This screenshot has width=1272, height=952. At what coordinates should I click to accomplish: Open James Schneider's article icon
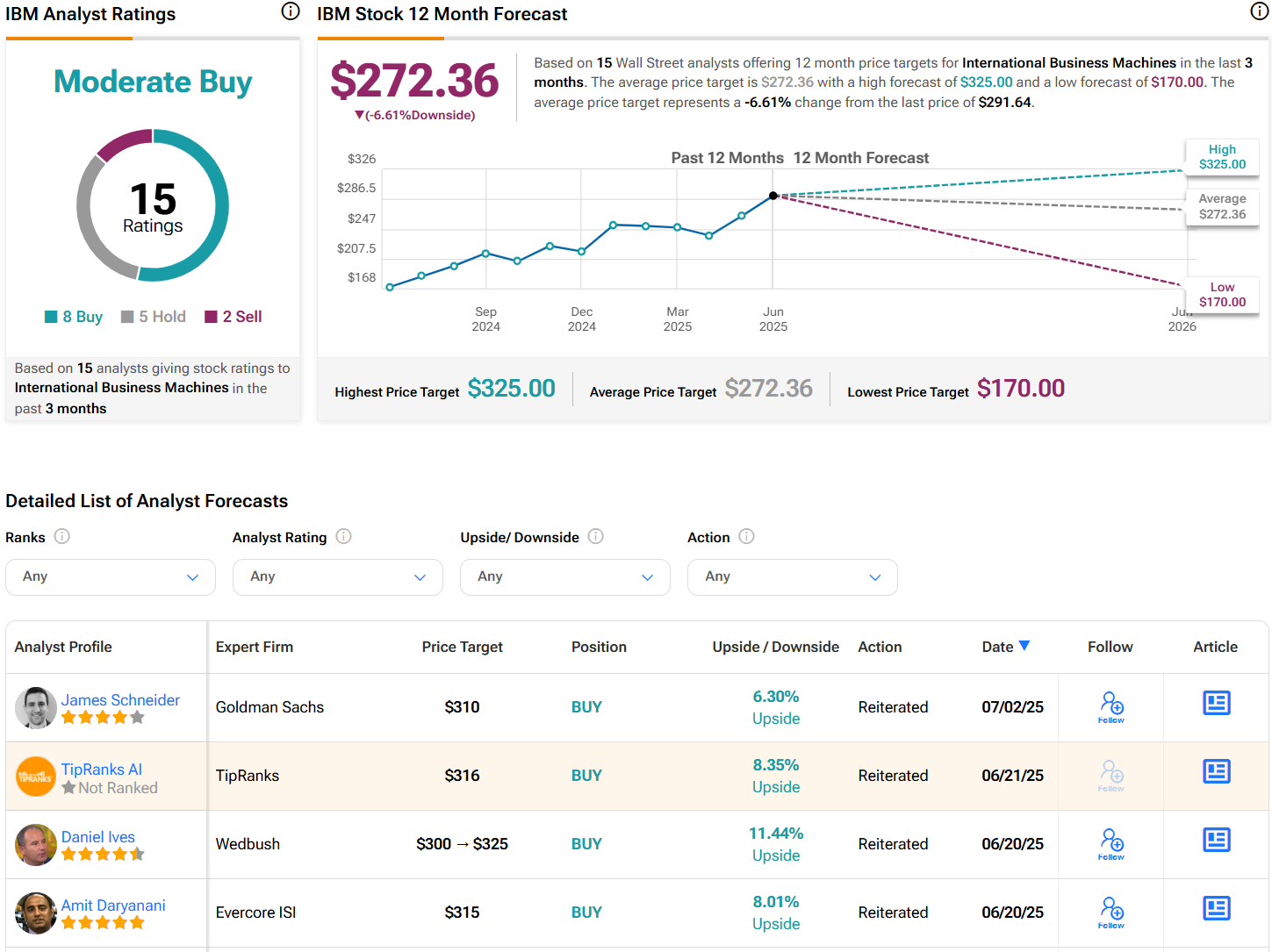coord(1216,703)
